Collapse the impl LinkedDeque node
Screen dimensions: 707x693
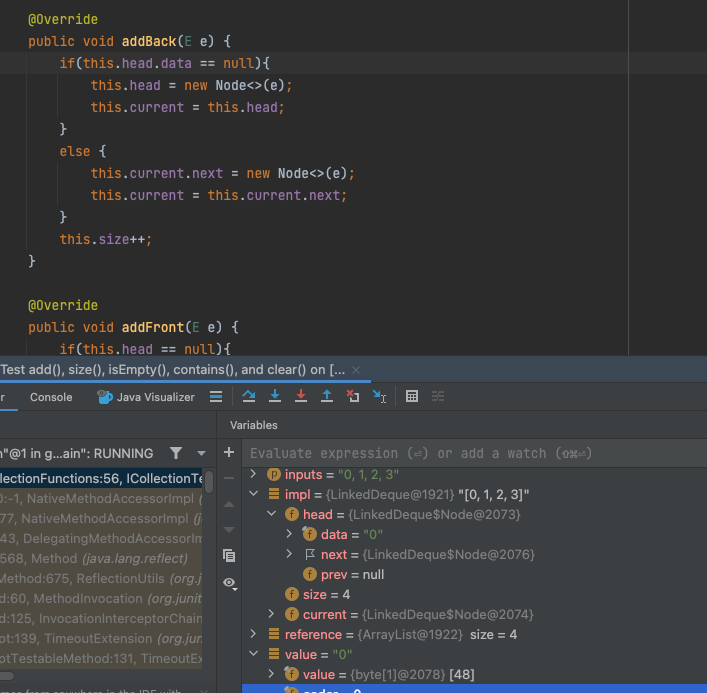pyautogui.click(x=254, y=495)
